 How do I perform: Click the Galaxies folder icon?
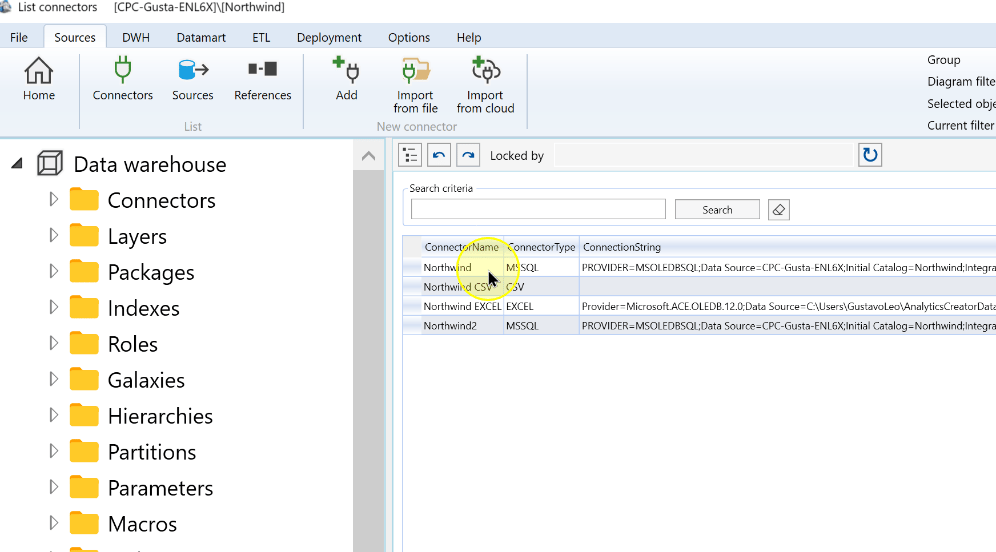84,379
